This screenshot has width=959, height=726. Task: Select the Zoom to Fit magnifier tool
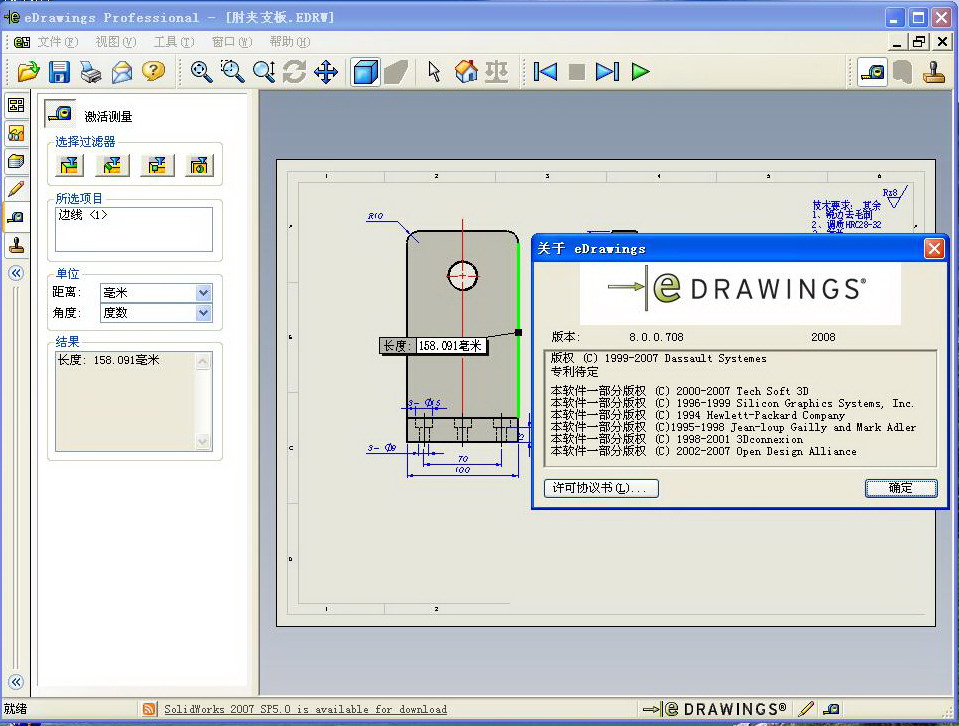tap(201, 72)
